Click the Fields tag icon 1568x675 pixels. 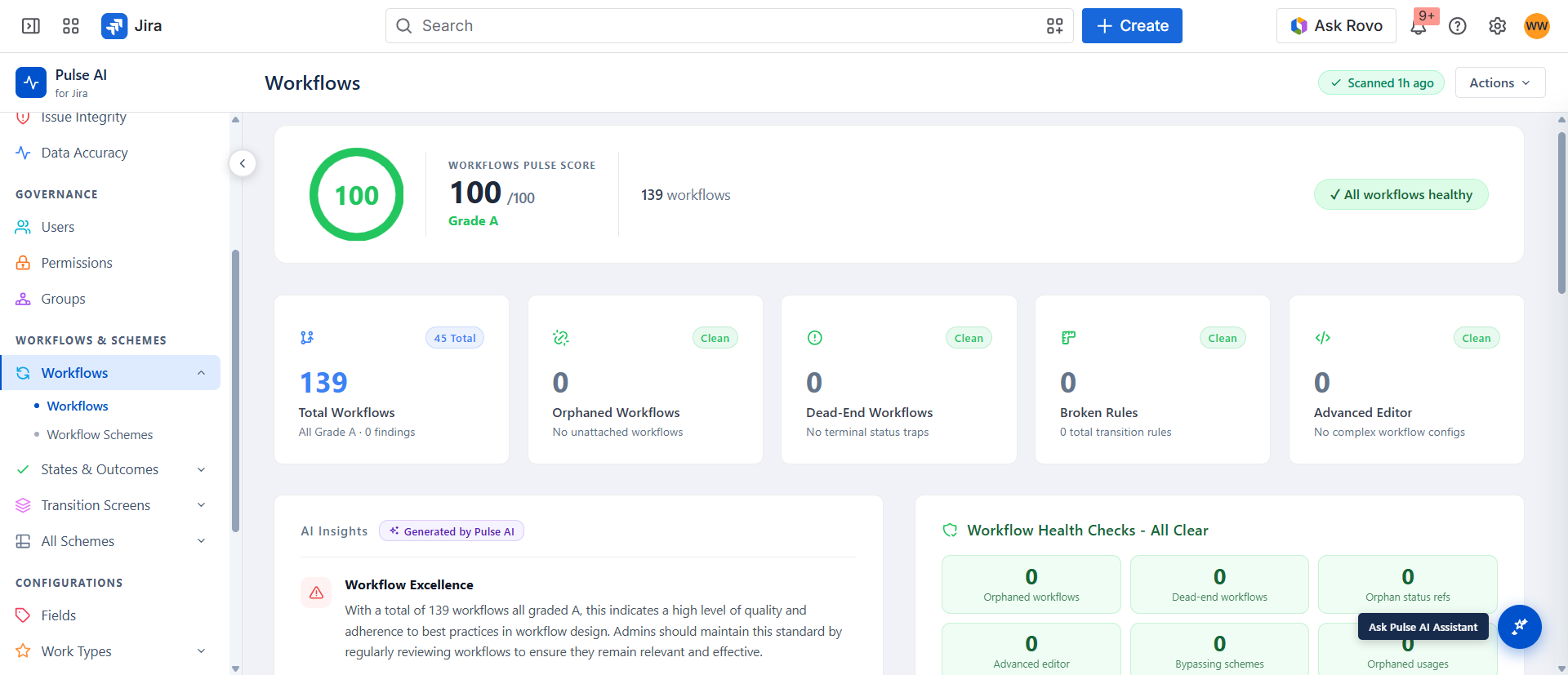click(x=23, y=615)
